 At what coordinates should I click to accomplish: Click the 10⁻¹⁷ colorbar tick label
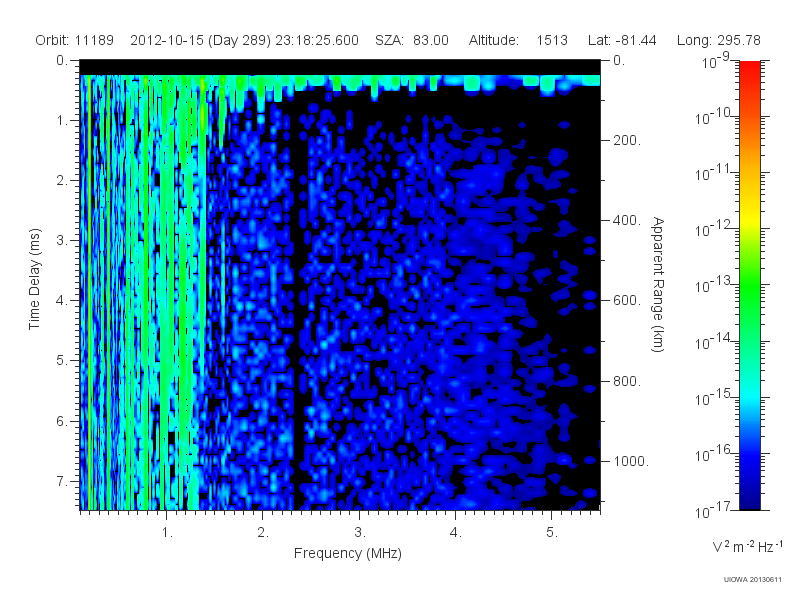712,510
